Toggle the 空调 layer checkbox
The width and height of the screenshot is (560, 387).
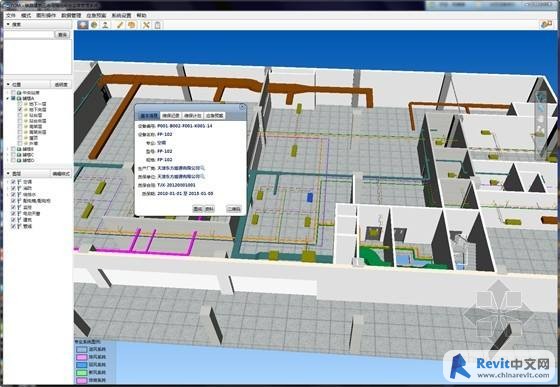click(x=14, y=182)
